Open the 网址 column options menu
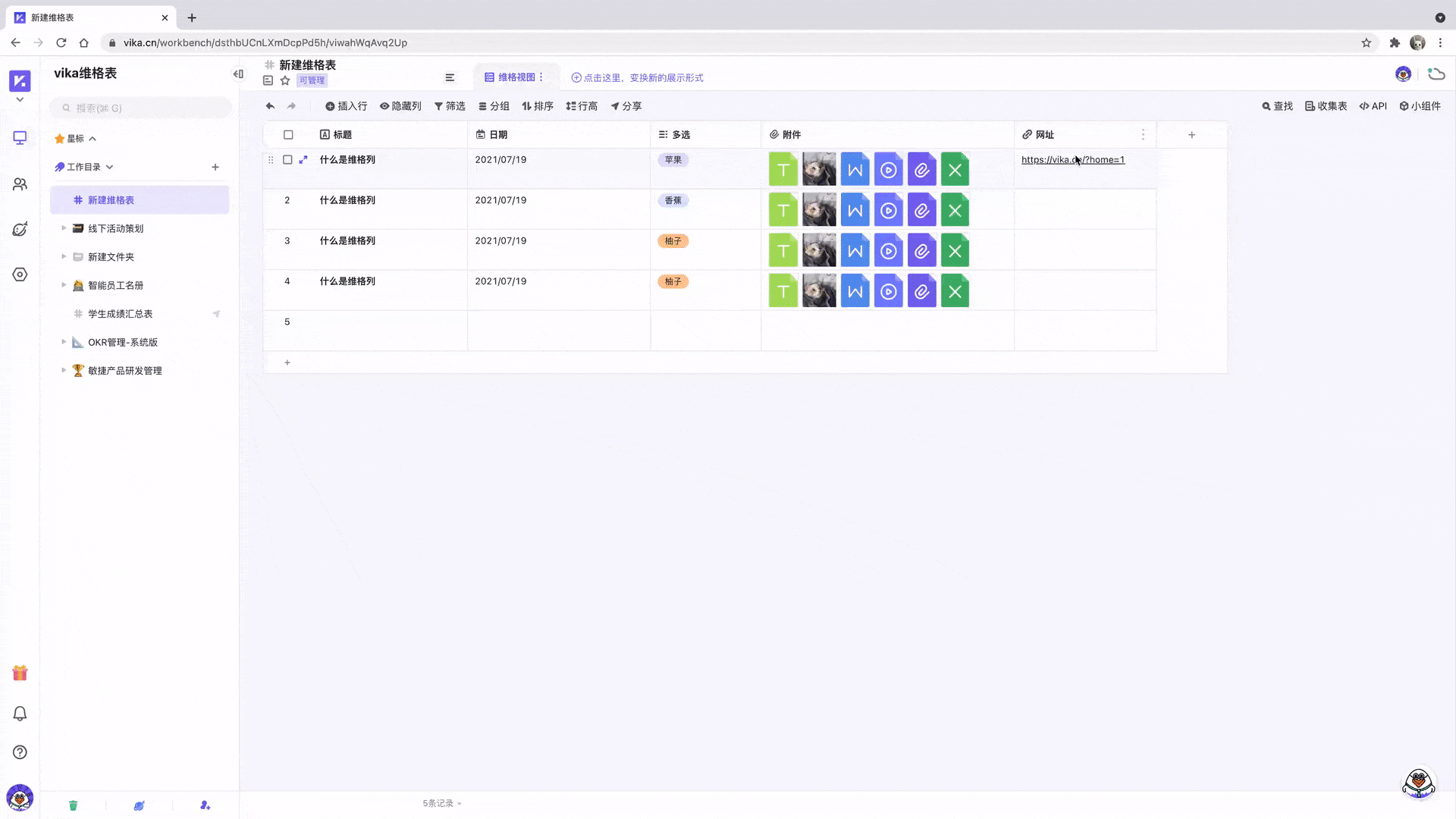 (x=1144, y=134)
